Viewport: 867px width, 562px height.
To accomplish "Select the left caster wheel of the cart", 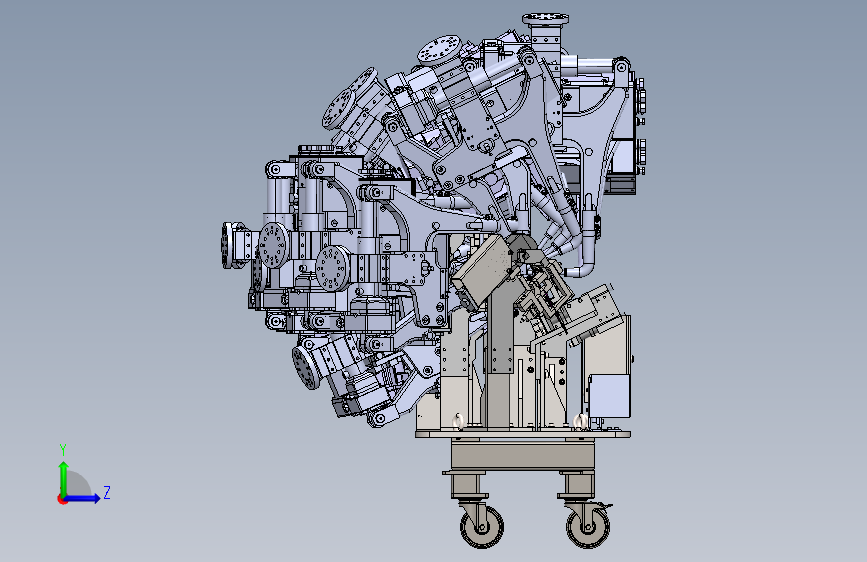I will (482, 527).
